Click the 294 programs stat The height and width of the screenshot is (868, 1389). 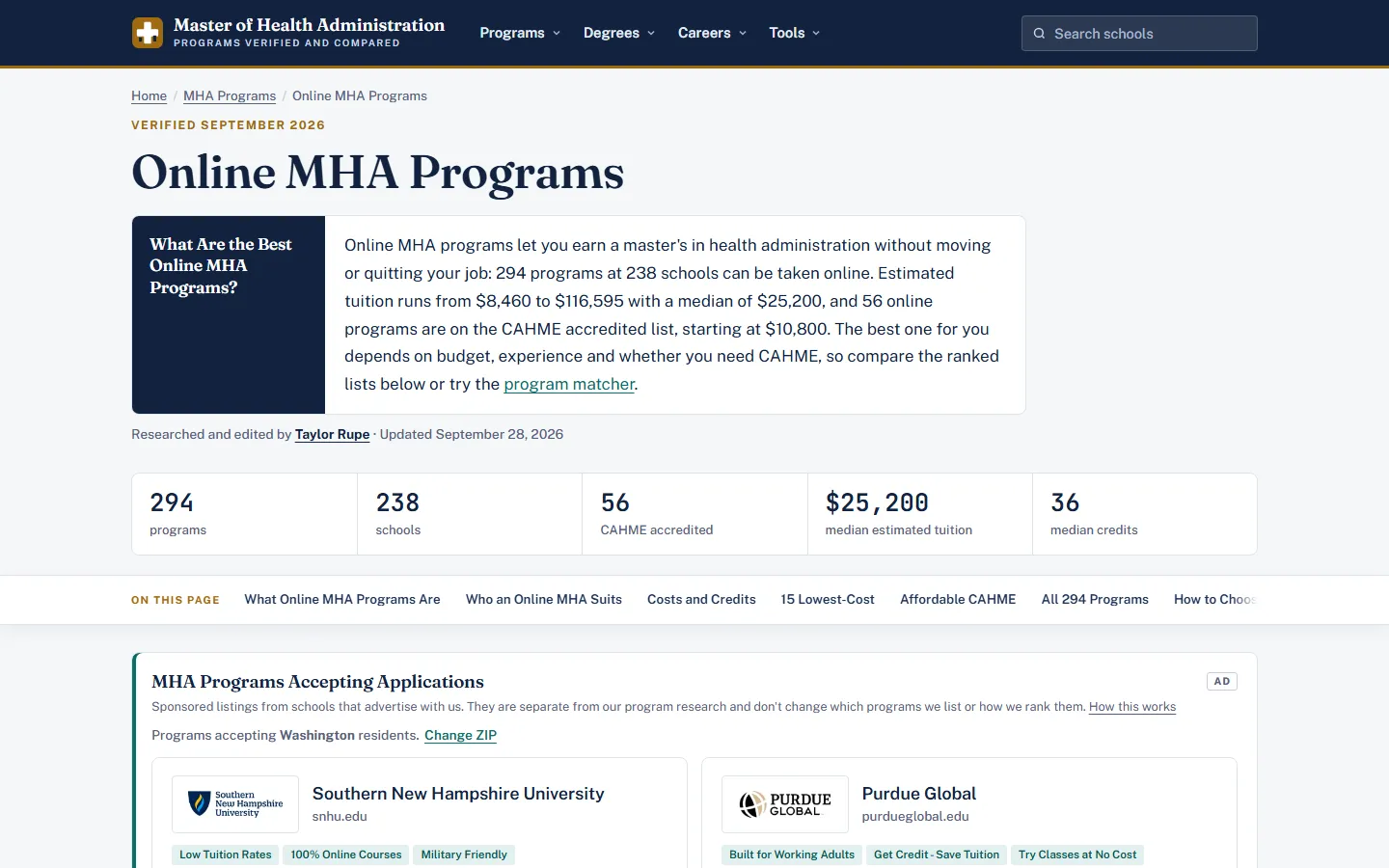click(x=244, y=514)
